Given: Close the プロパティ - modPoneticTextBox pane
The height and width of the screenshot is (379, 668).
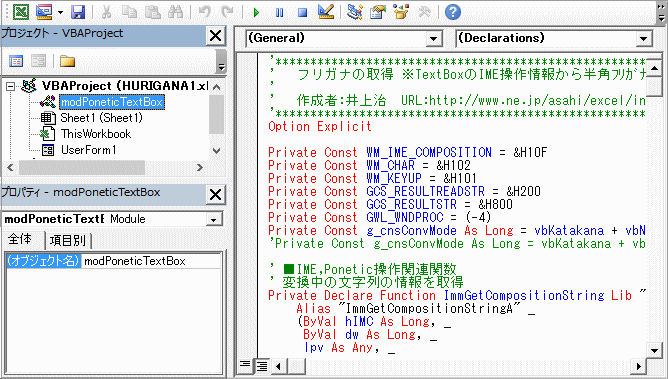Looking at the screenshot, I should (216, 195).
